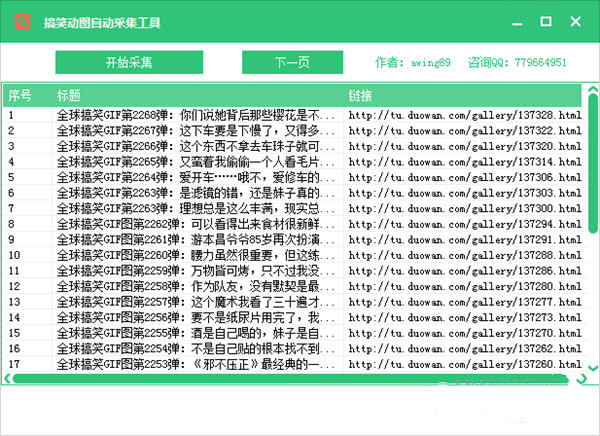This screenshot has width=600, height=436.
Task: Select the row titled 第2258弹
Action: 293,286
